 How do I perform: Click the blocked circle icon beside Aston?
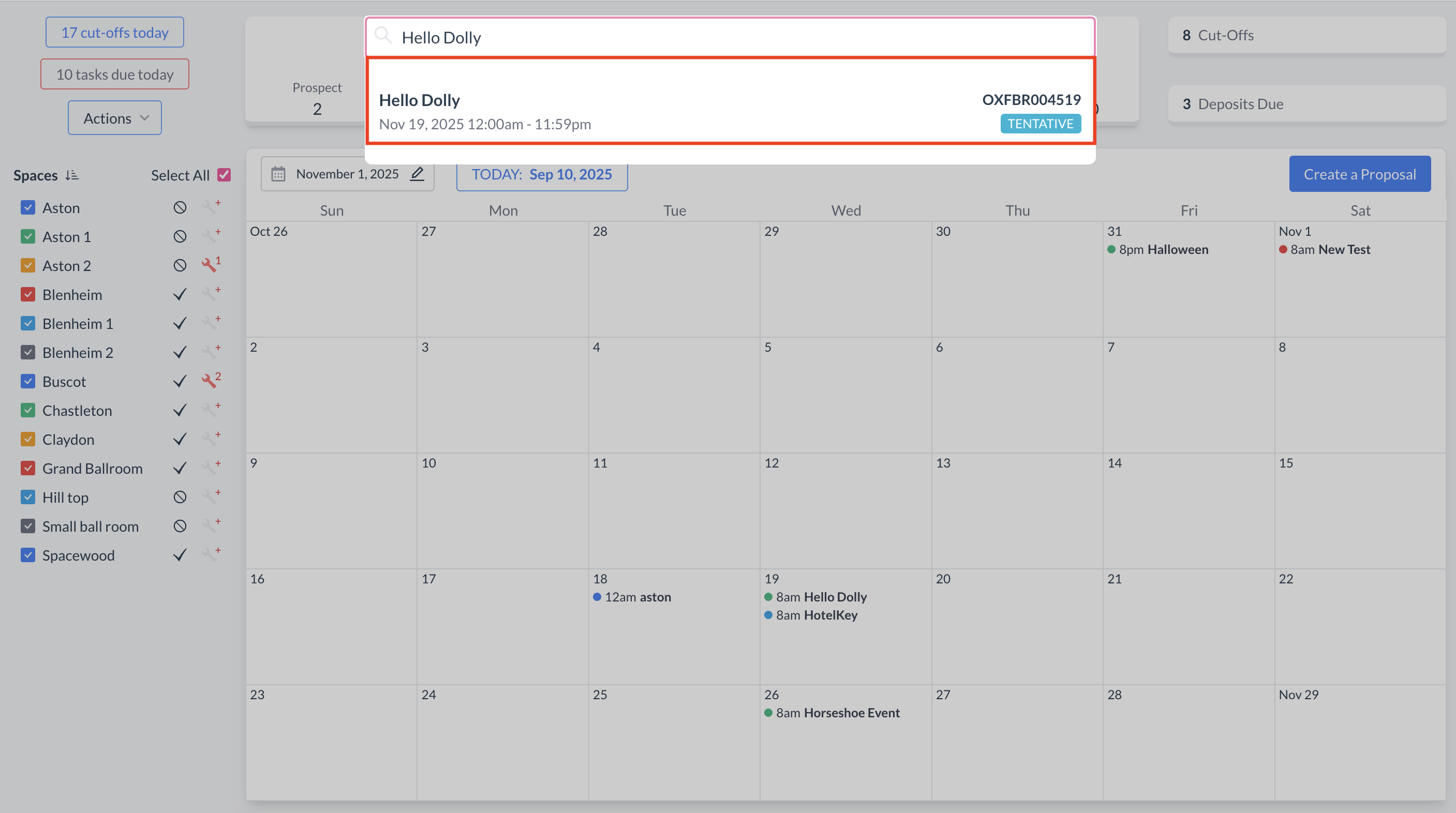click(x=180, y=207)
